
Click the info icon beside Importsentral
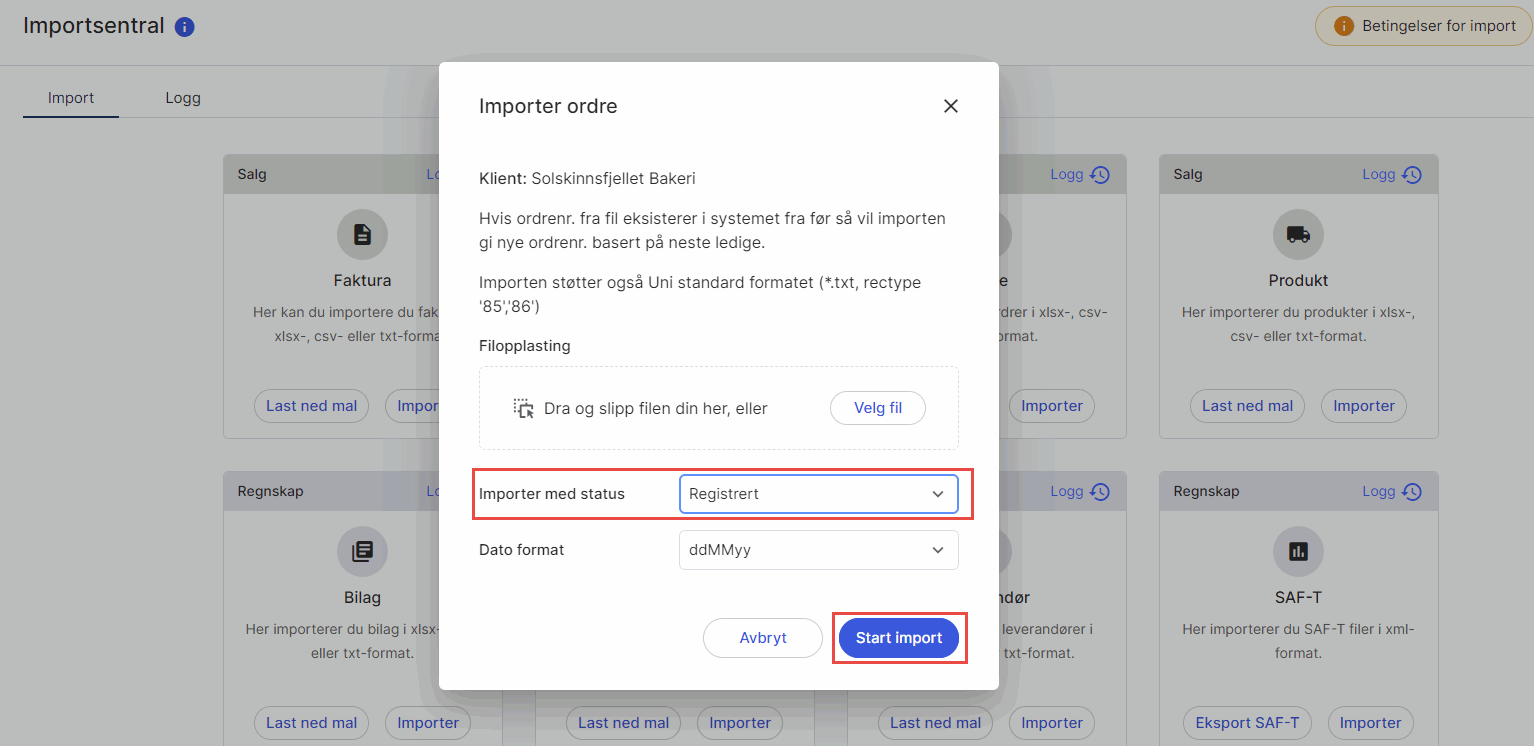(184, 27)
